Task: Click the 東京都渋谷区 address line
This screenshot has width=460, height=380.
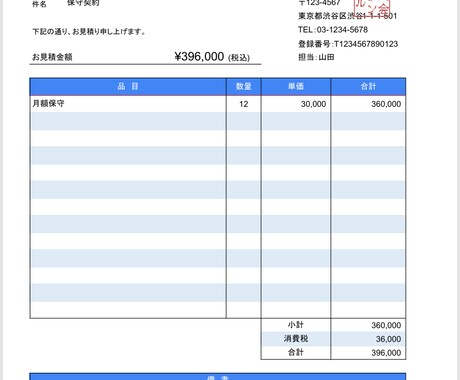Action: point(348,16)
